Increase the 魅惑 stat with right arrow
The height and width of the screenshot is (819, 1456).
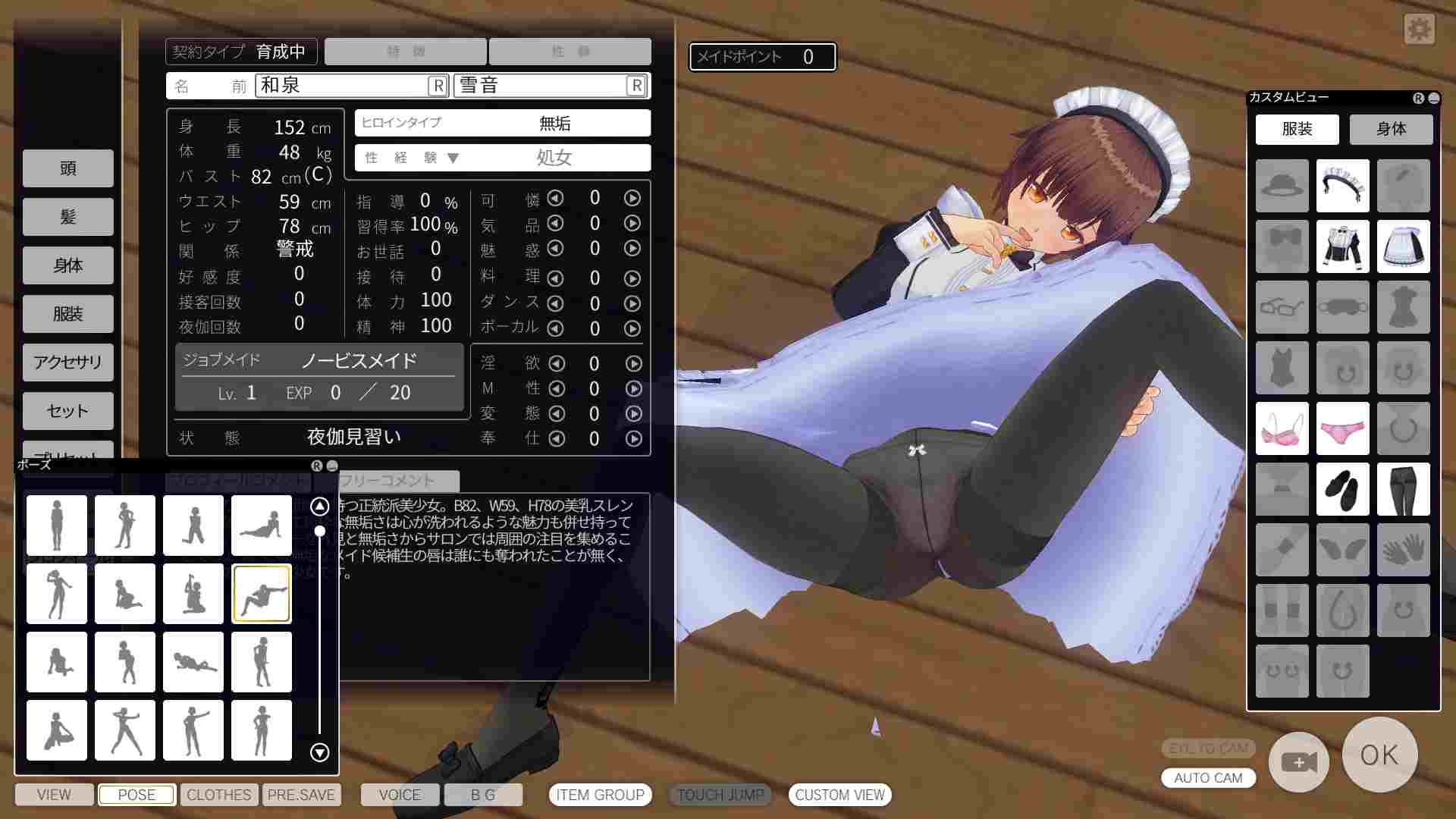pos(632,248)
